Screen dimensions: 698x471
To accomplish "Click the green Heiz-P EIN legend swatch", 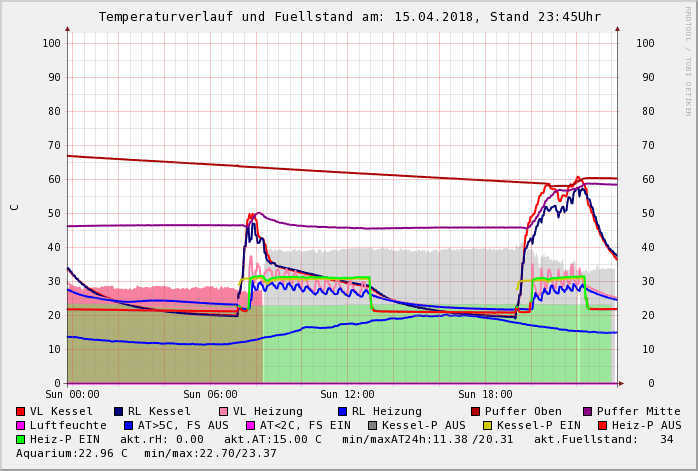I will [x=20, y=439].
